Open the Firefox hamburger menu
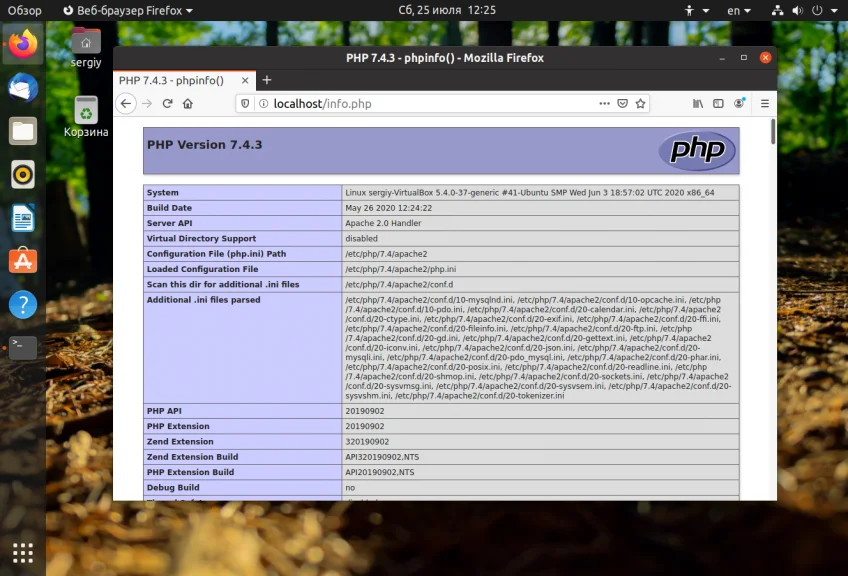The height and width of the screenshot is (576, 848). click(x=765, y=103)
